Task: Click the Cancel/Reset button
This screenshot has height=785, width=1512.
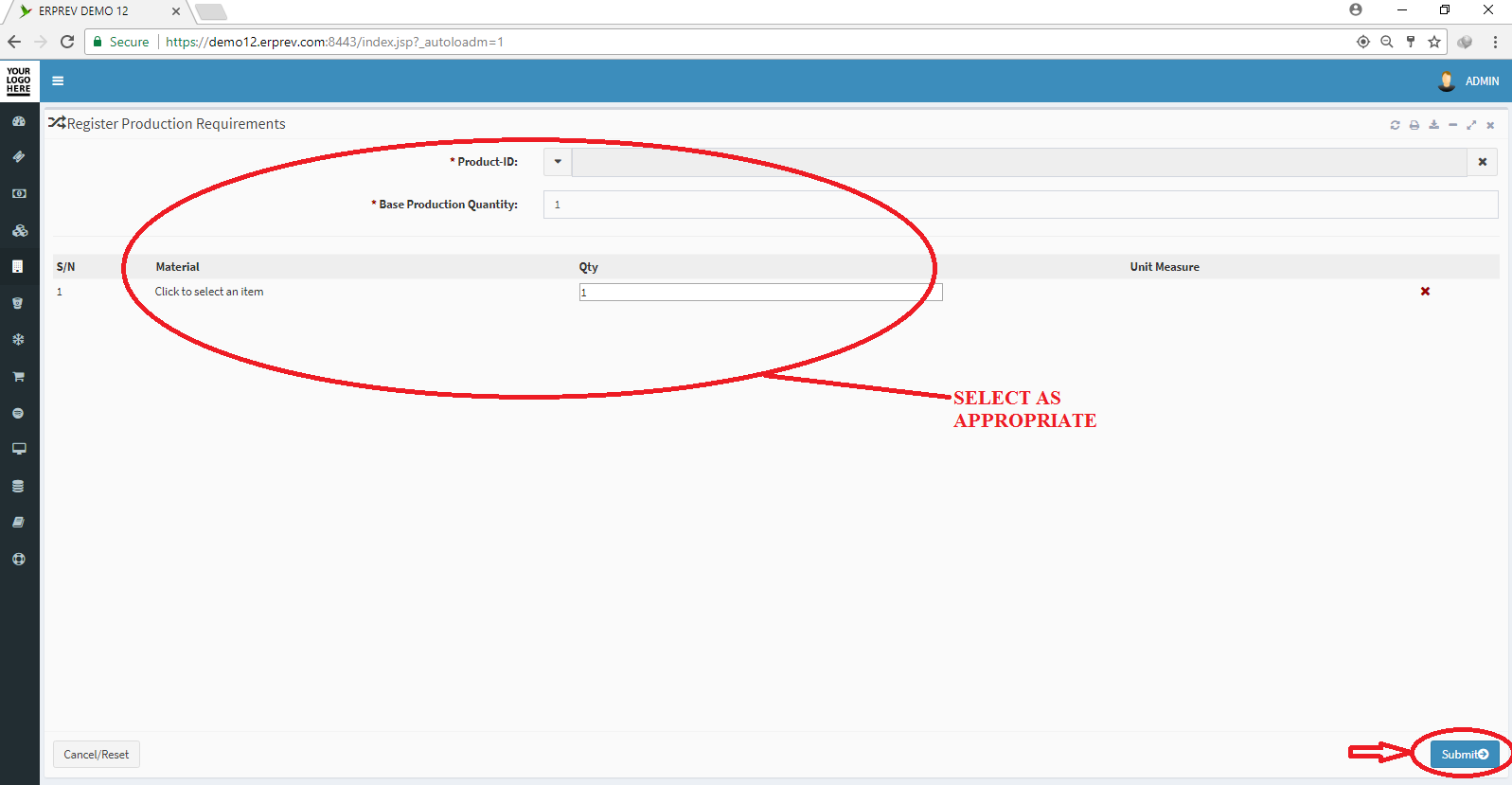Action: (97, 755)
